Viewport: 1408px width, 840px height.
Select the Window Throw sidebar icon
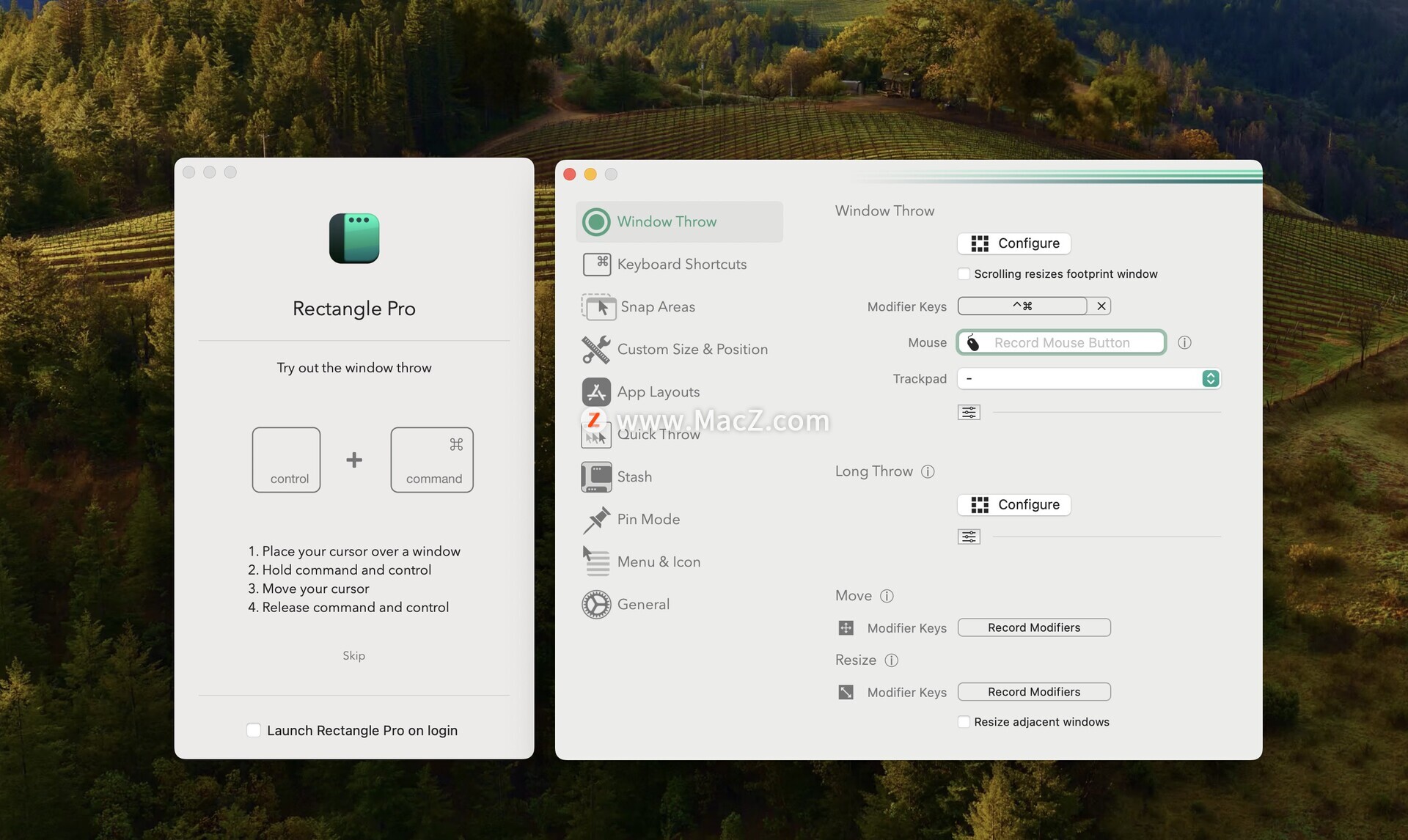point(596,221)
